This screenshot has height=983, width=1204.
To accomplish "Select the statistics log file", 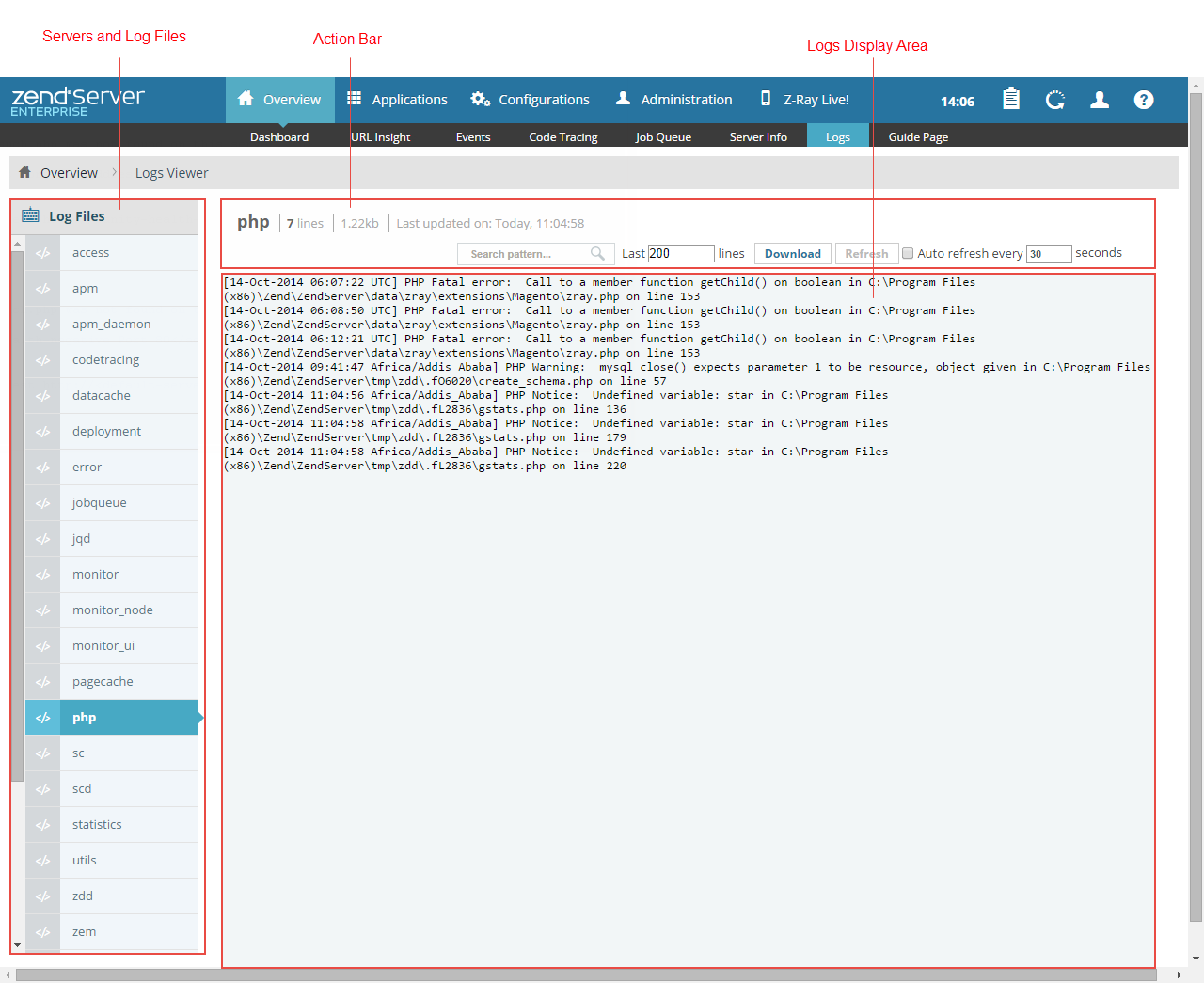I will [97, 825].
